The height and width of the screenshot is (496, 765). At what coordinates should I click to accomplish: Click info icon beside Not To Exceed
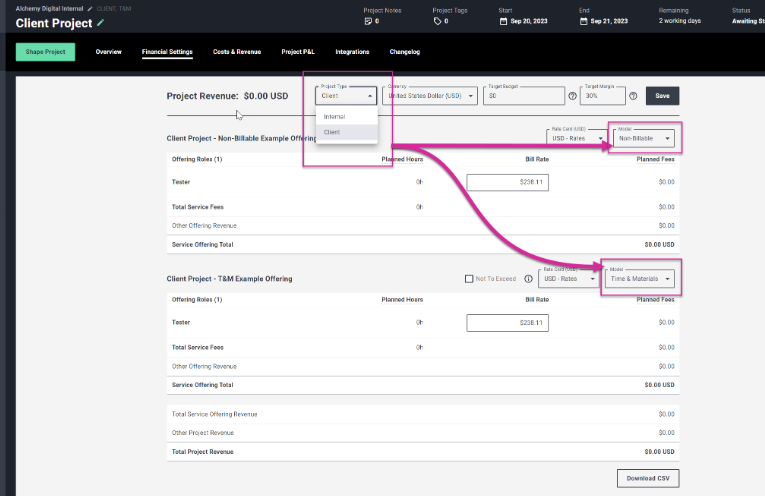[x=528, y=278]
